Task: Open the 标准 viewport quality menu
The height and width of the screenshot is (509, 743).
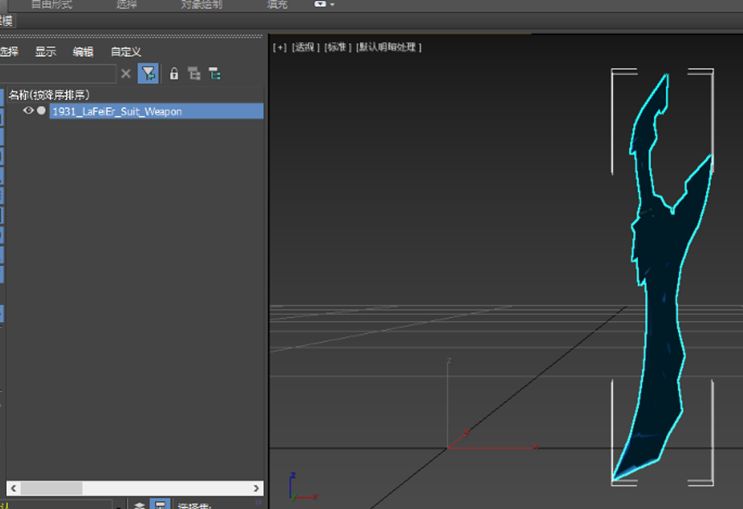Action: point(337,47)
